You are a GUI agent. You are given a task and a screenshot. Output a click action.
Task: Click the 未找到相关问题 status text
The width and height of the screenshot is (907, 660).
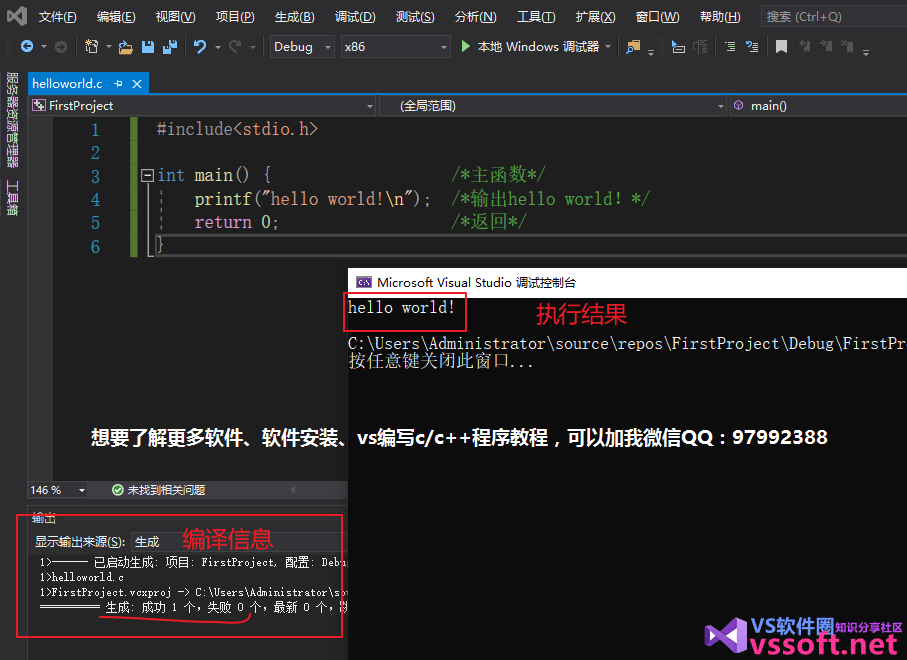(x=166, y=490)
